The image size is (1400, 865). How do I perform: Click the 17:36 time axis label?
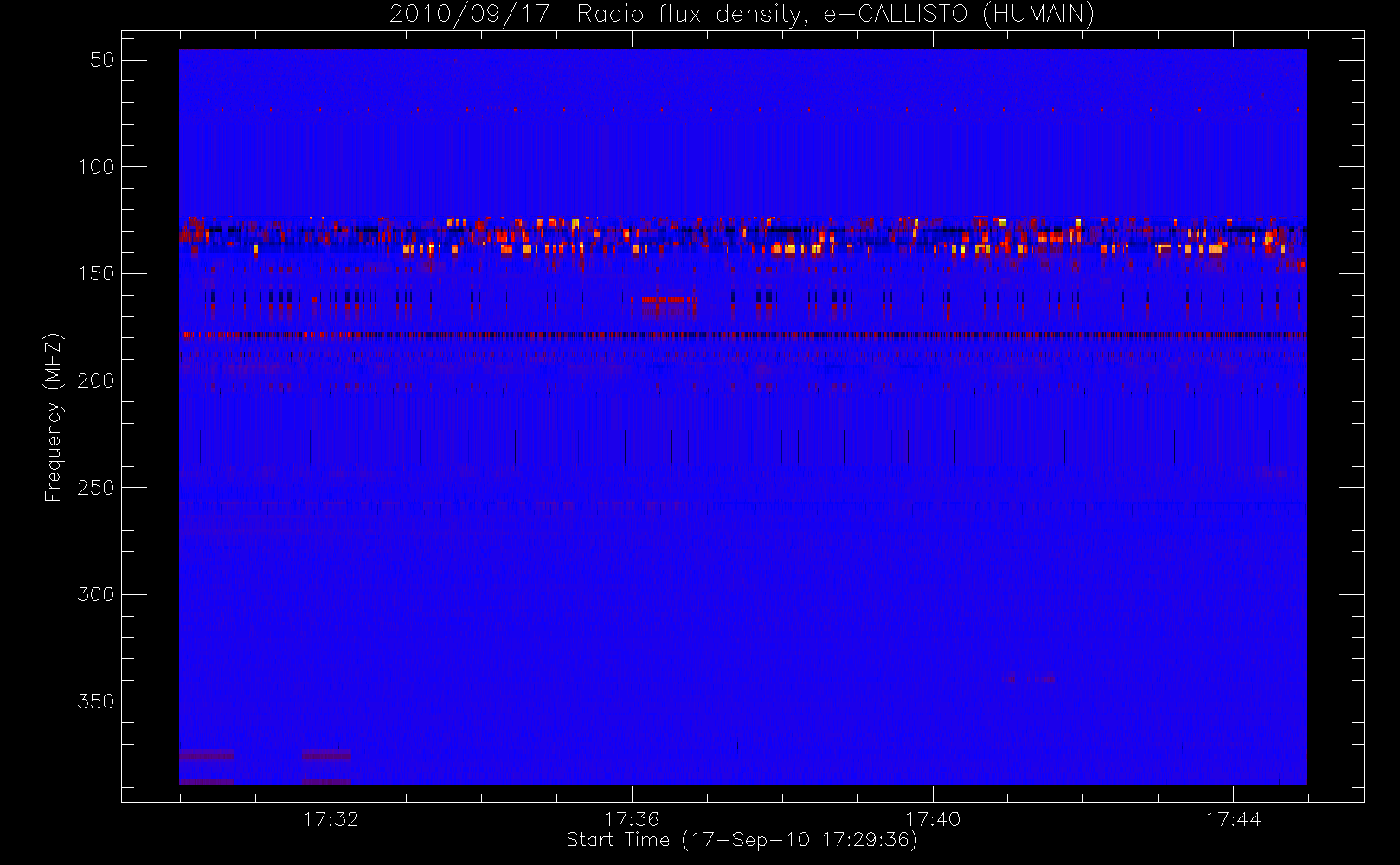pyautogui.click(x=632, y=819)
